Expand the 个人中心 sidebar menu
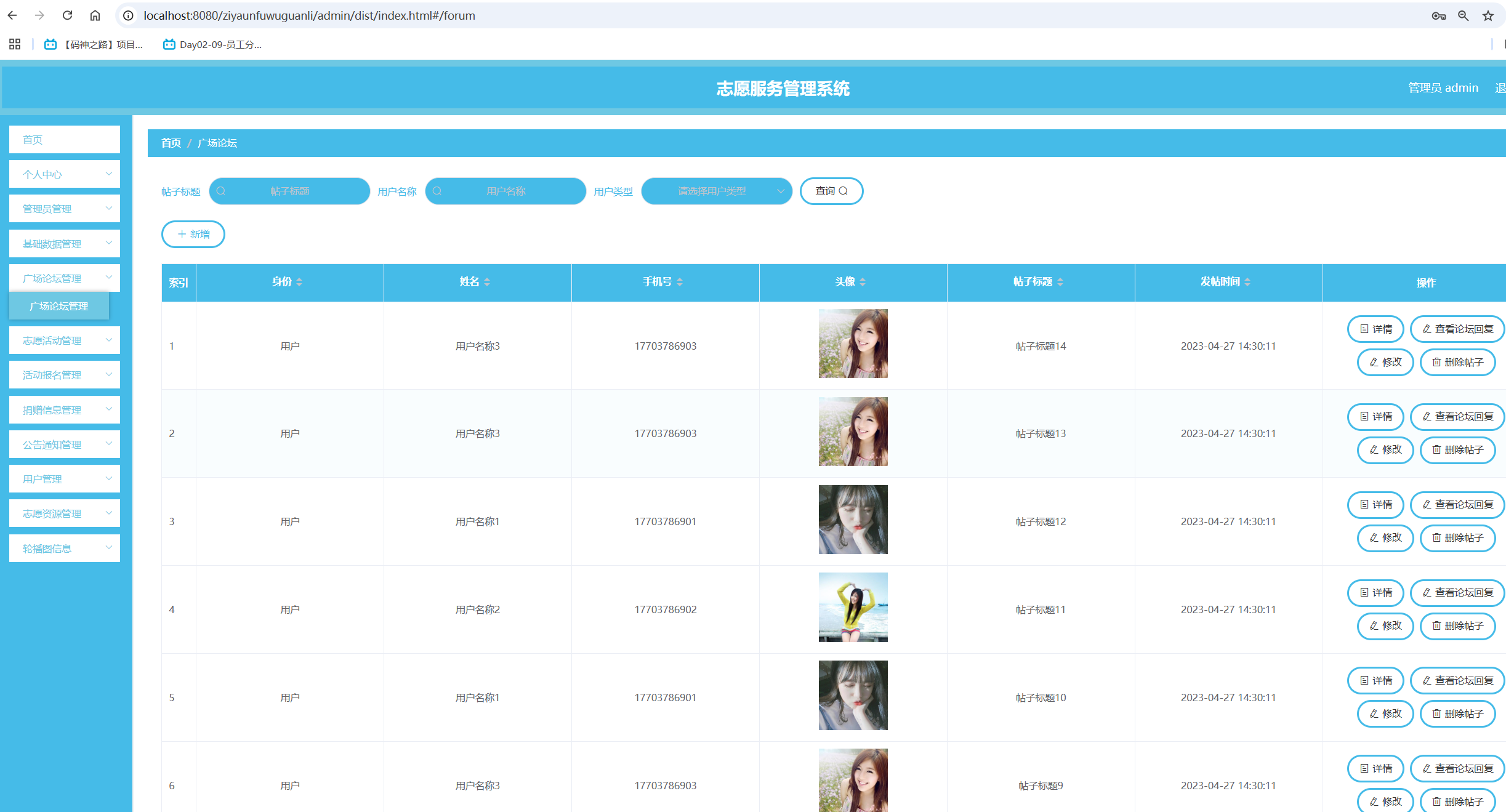Screen dimensions: 1506x812 [65, 174]
